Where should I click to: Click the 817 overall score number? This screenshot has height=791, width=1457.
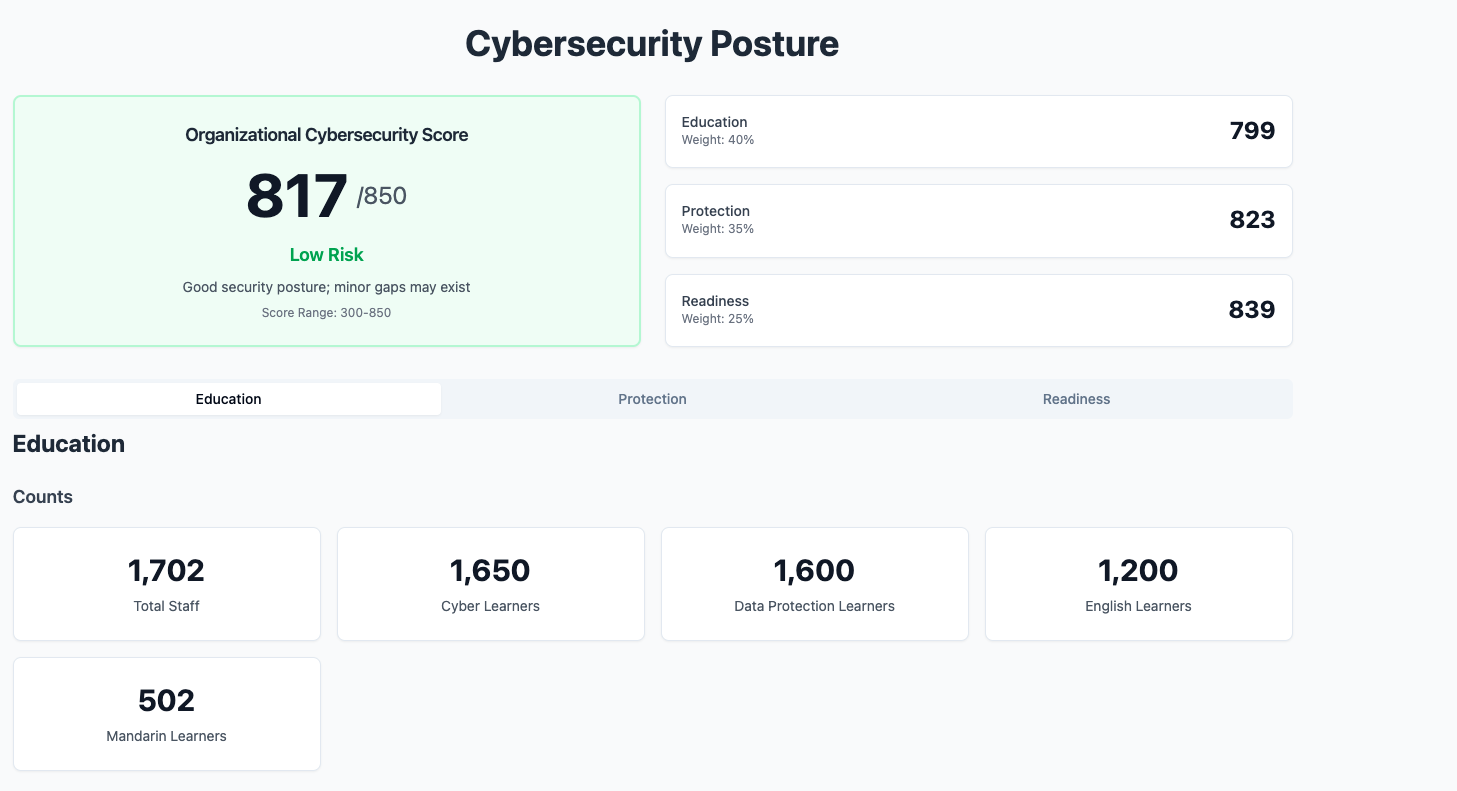[297, 196]
